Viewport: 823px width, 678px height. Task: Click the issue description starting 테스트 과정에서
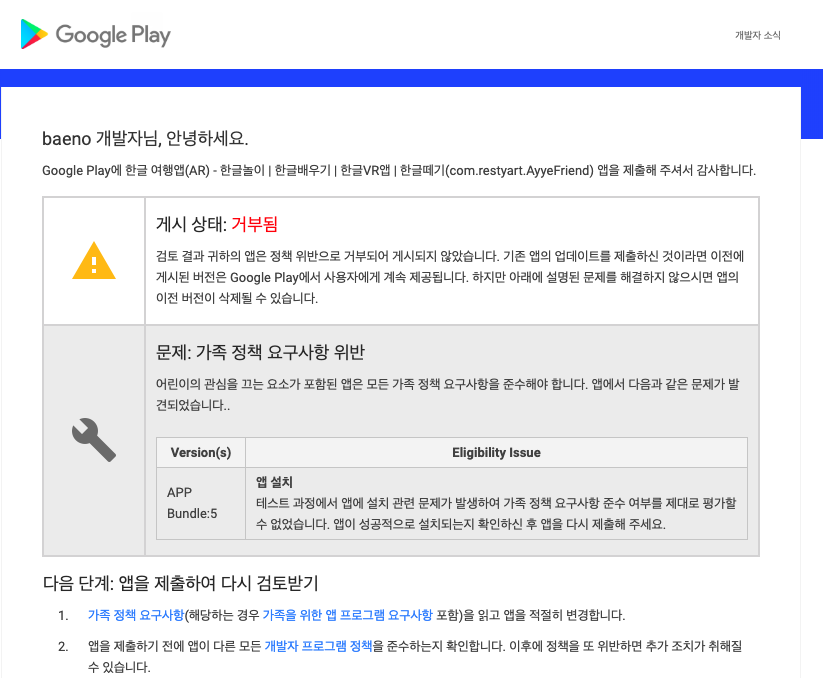[x=496, y=514]
